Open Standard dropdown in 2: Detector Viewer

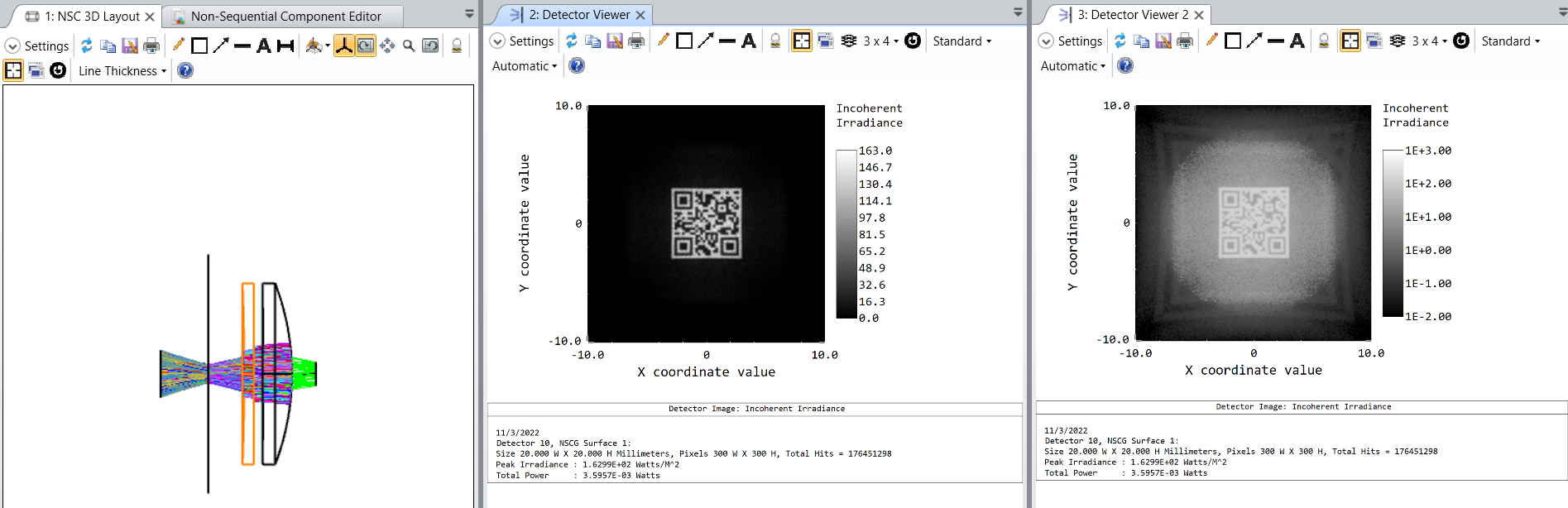click(x=961, y=41)
